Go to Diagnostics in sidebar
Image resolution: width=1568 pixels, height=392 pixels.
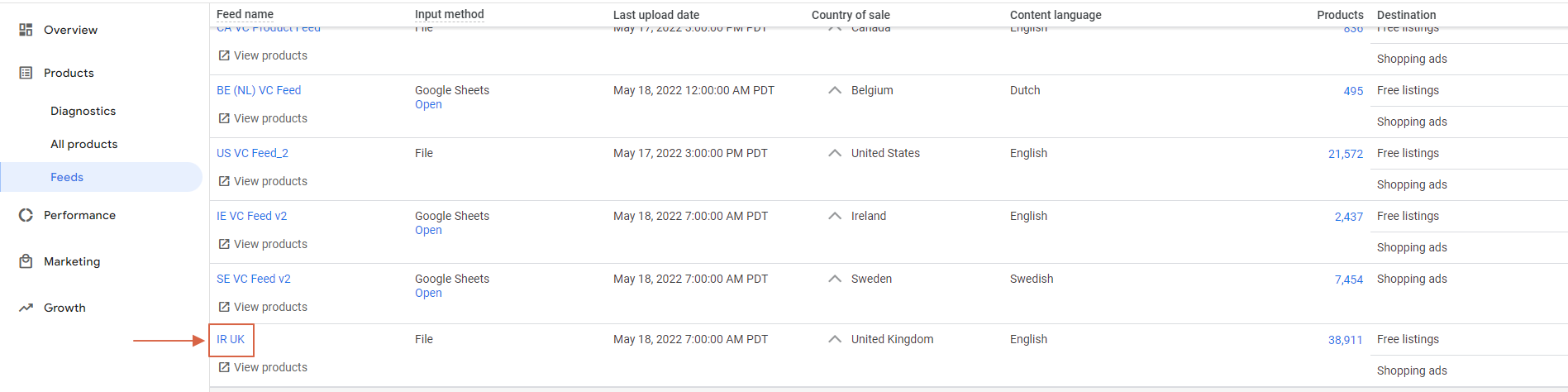[83, 111]
